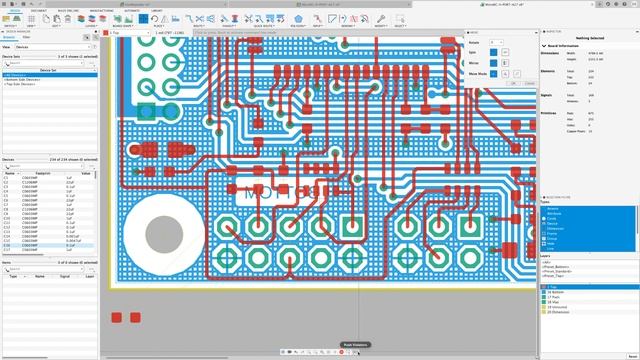Image resolution: width=640 pixels, height=360 pixels.
Task: Click Reset in Selection Filter panel
Action: pyautogui.click(x=633, y=356)
